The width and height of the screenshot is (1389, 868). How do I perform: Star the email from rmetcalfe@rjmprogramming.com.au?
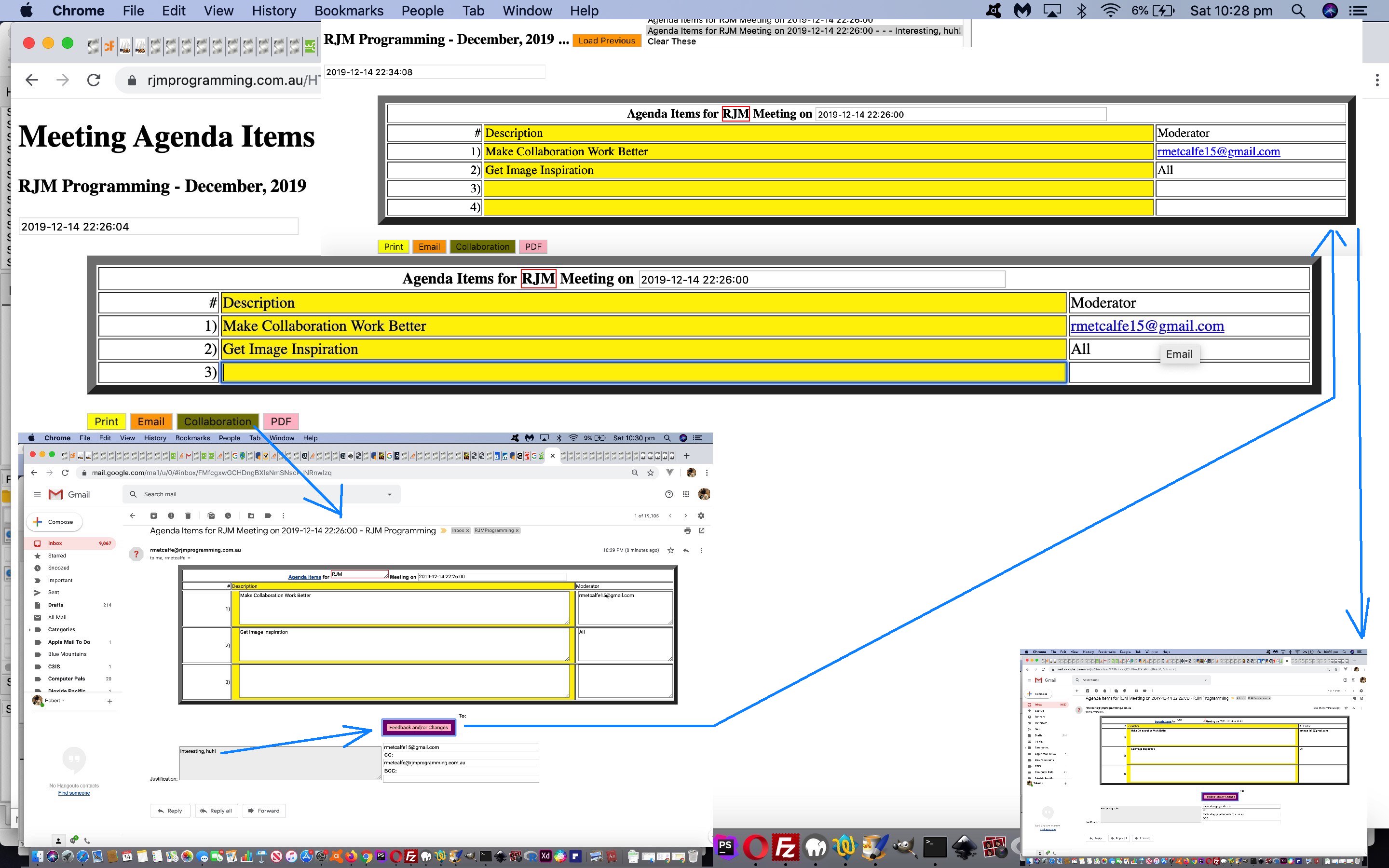670,550
